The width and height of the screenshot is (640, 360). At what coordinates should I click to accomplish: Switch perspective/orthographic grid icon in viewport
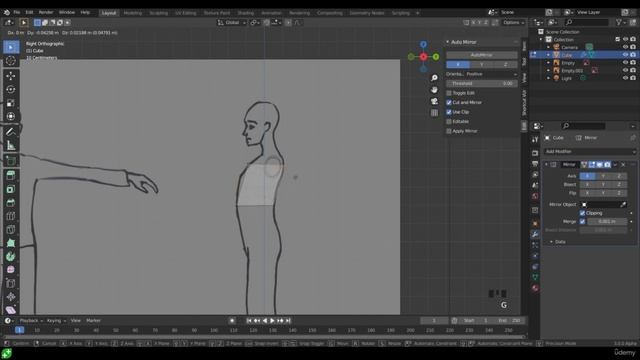click(x=434, y=113)
